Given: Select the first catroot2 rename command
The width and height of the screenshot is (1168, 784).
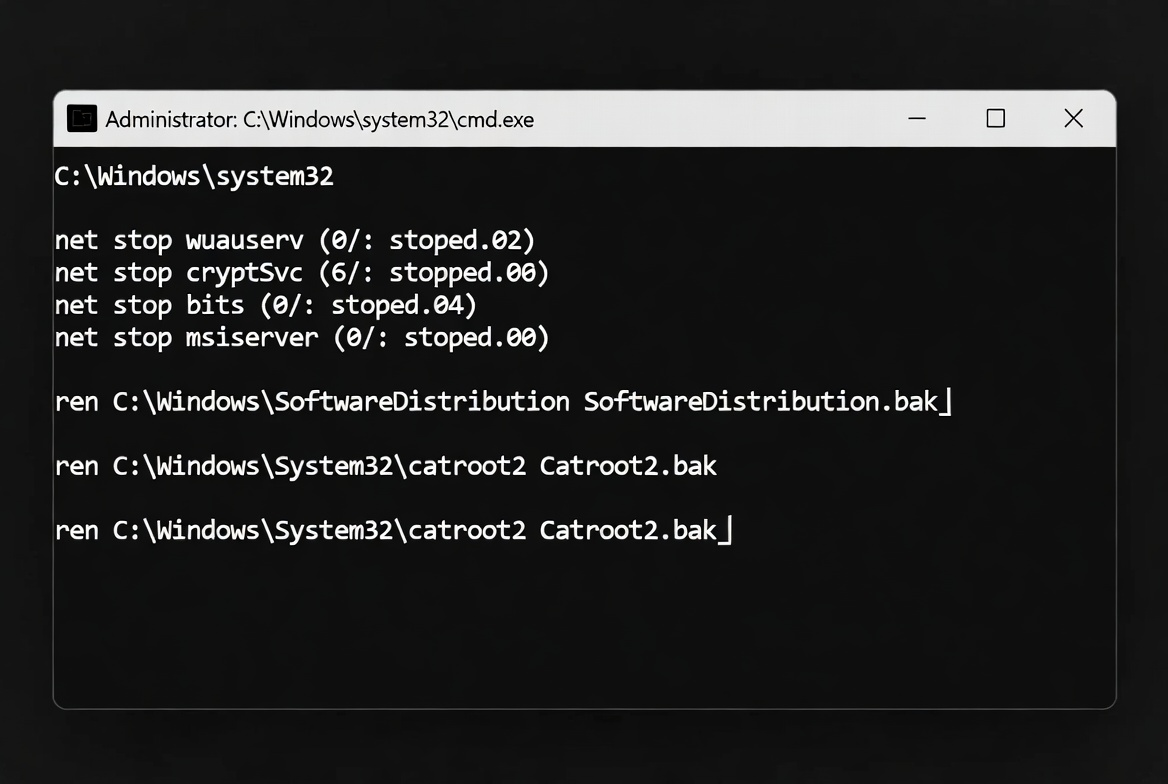Looking at the screenshot, I should 385,466.
